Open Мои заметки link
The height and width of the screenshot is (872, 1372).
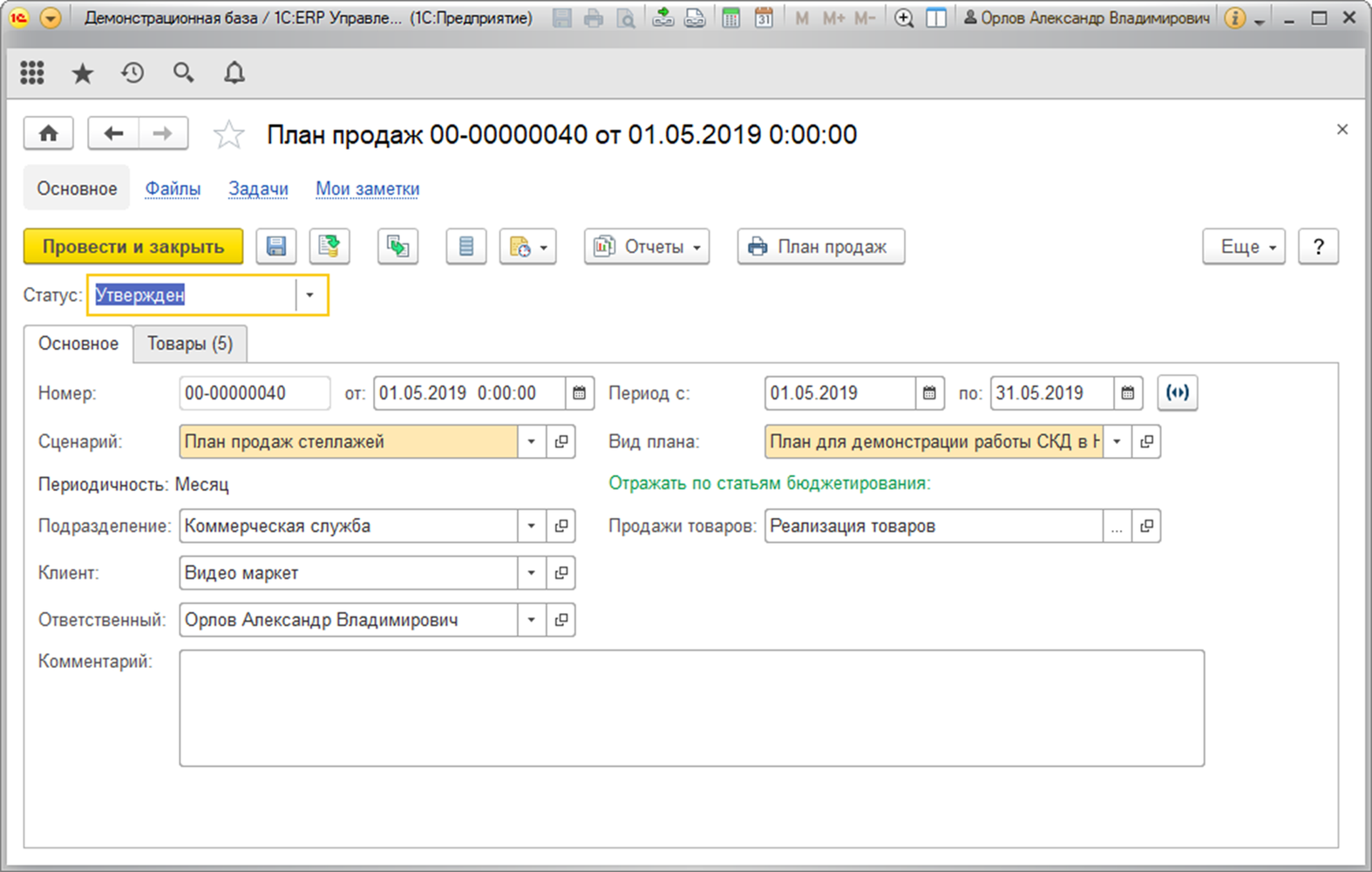pyautogui.click(x=368, y=188)
